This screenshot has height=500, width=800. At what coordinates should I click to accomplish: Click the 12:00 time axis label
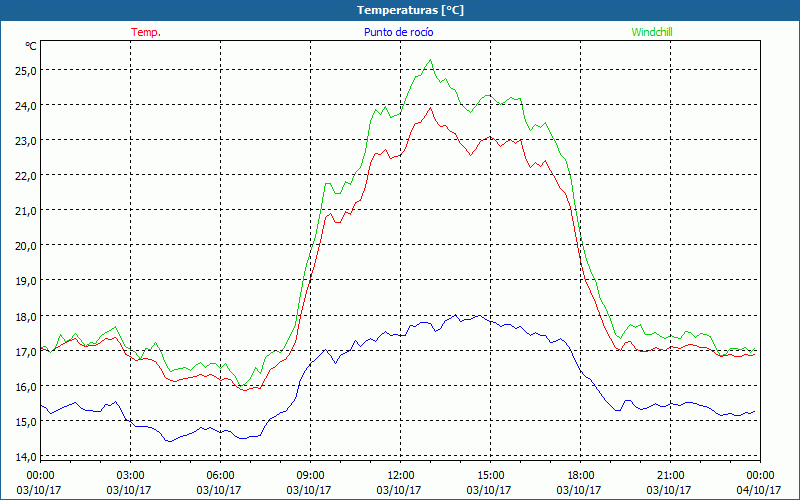click(x=401, y=476)
